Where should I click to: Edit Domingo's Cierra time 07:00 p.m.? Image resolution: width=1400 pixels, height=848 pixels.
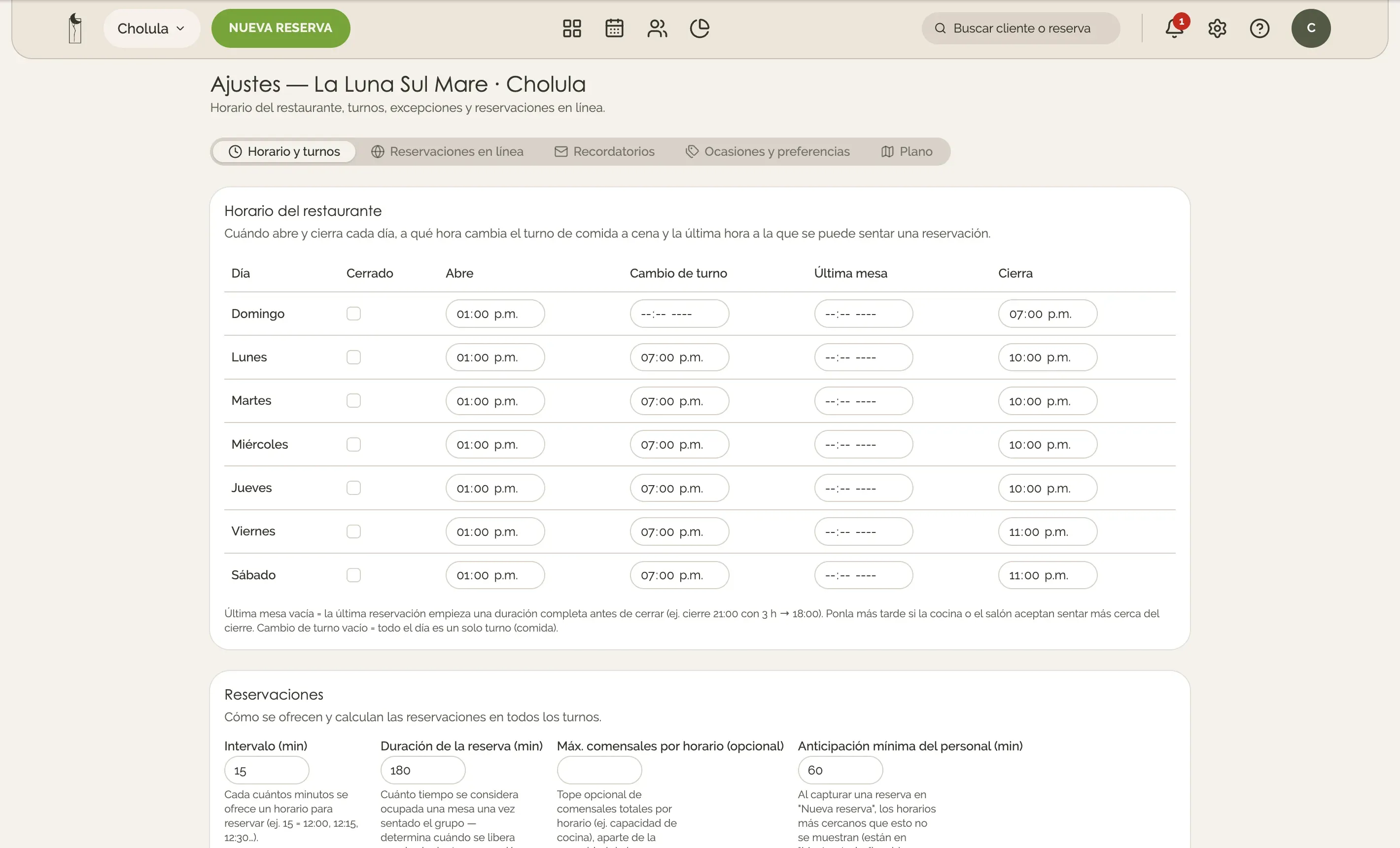point(1048,314)
